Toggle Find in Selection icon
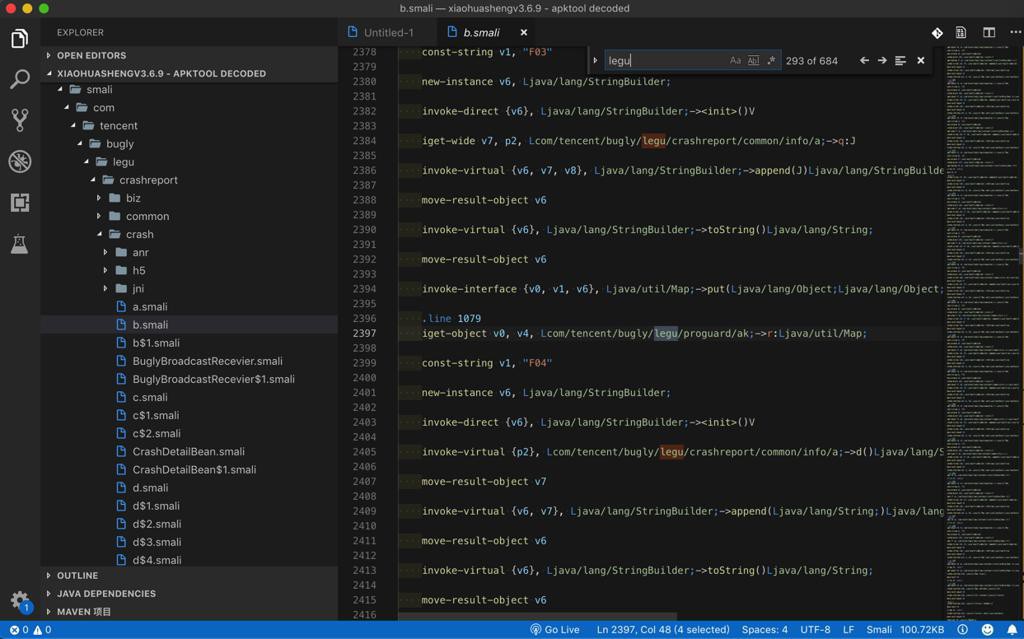1024x639 pixels. 901,60
